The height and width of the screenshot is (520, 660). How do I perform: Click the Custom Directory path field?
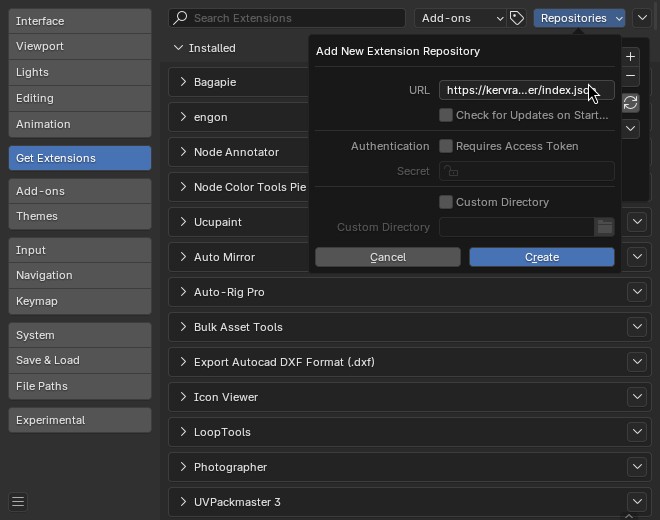(516, 227)
